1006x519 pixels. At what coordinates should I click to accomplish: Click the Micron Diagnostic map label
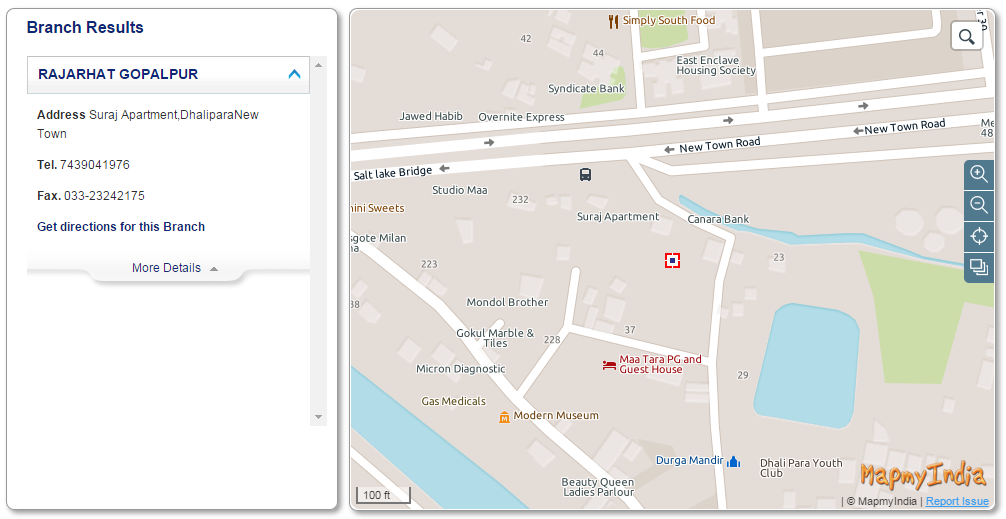pyautogui.click(x=461, y=369)
